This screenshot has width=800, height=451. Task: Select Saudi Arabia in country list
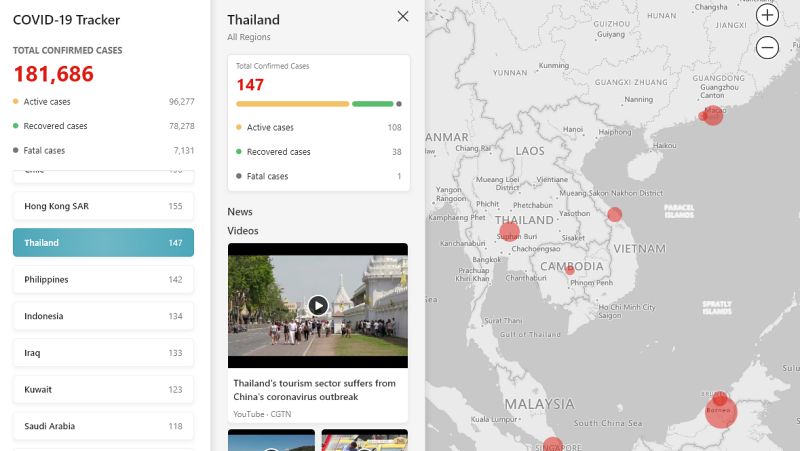[104, 427]
